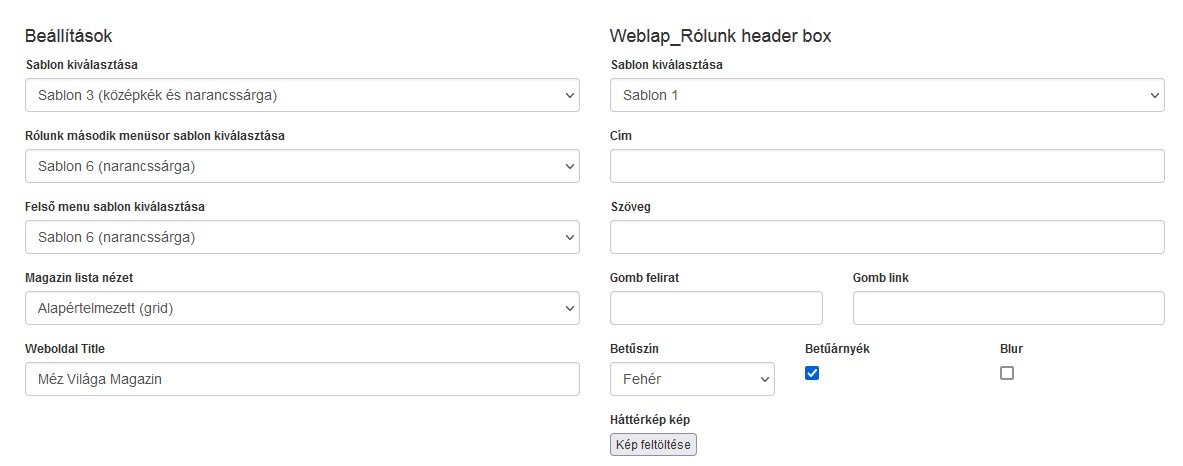Image resolution: width=1183 pixels, height=466 pixels.
Task: Click the Betűárnyék label text
Action: tap(837, 348)
